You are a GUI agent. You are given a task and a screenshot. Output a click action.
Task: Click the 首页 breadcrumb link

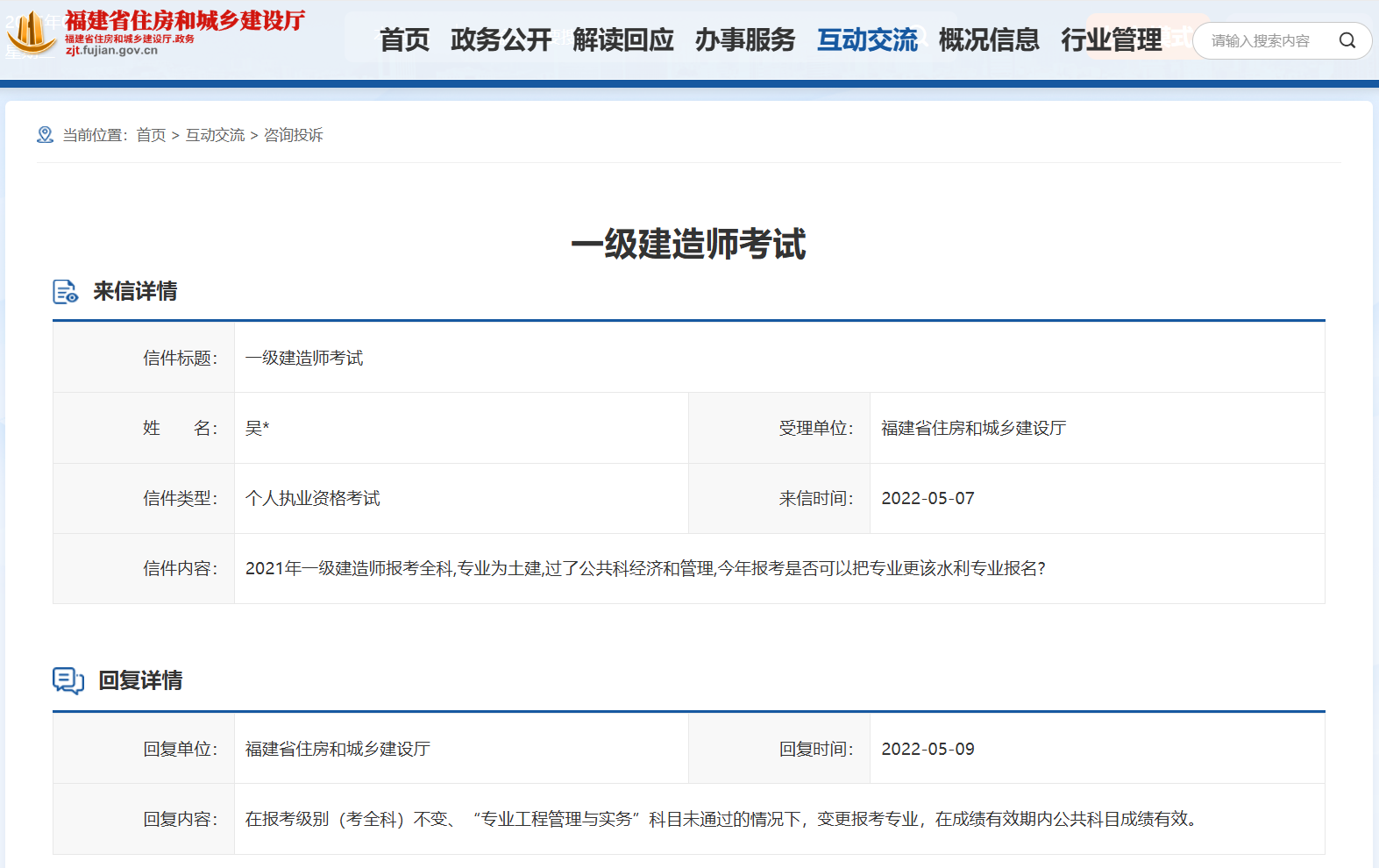click(151, 135)
